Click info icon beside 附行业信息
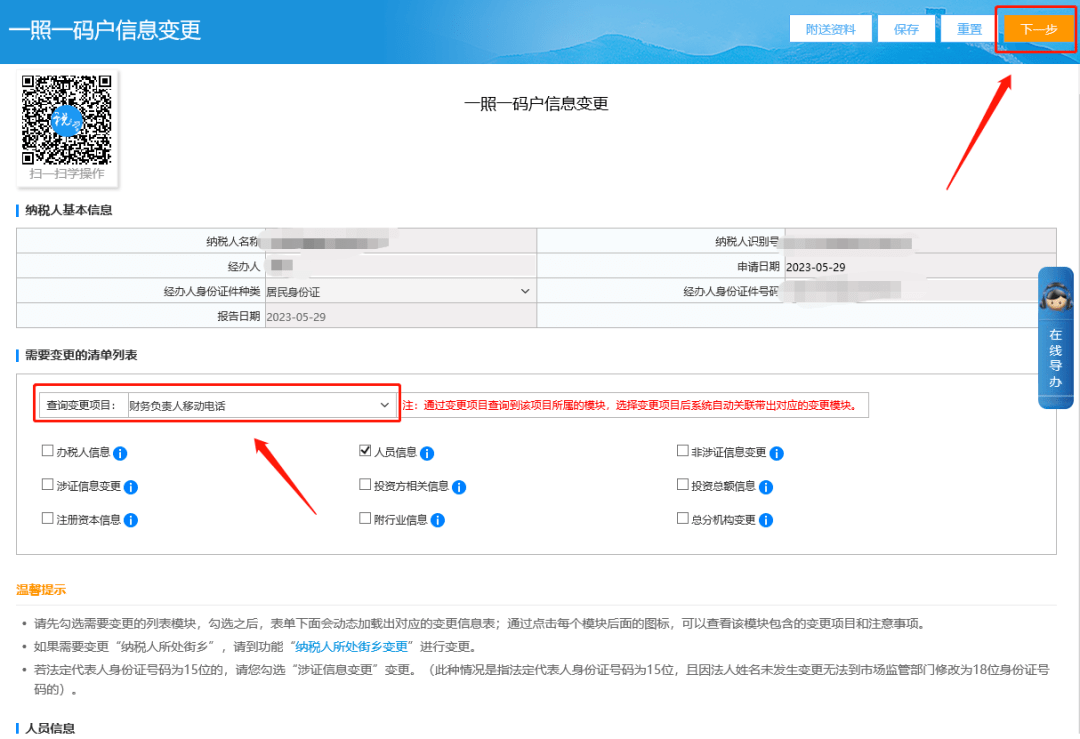 (438, 520)
